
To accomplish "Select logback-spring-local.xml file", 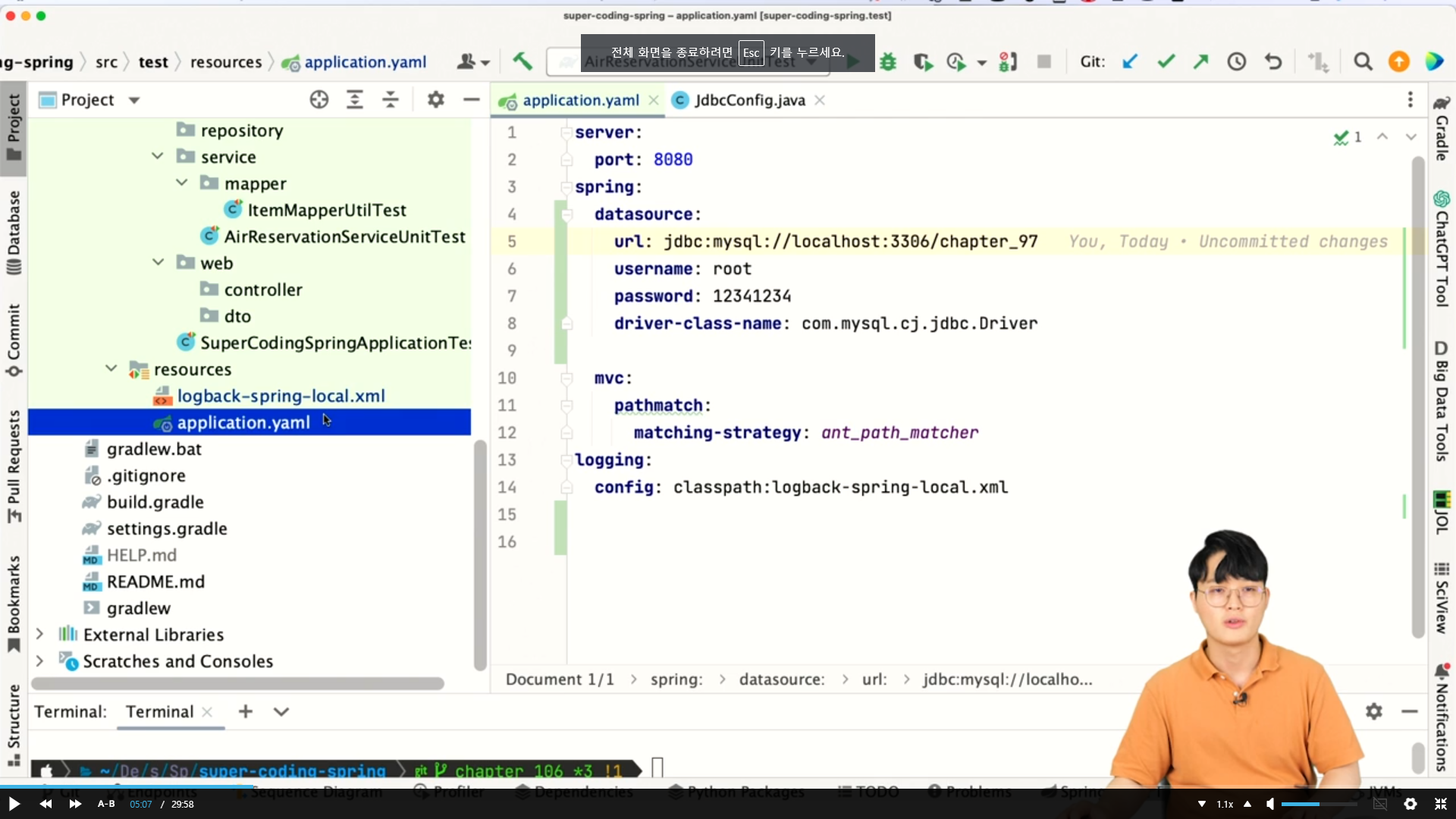I will tap(281, 396).
